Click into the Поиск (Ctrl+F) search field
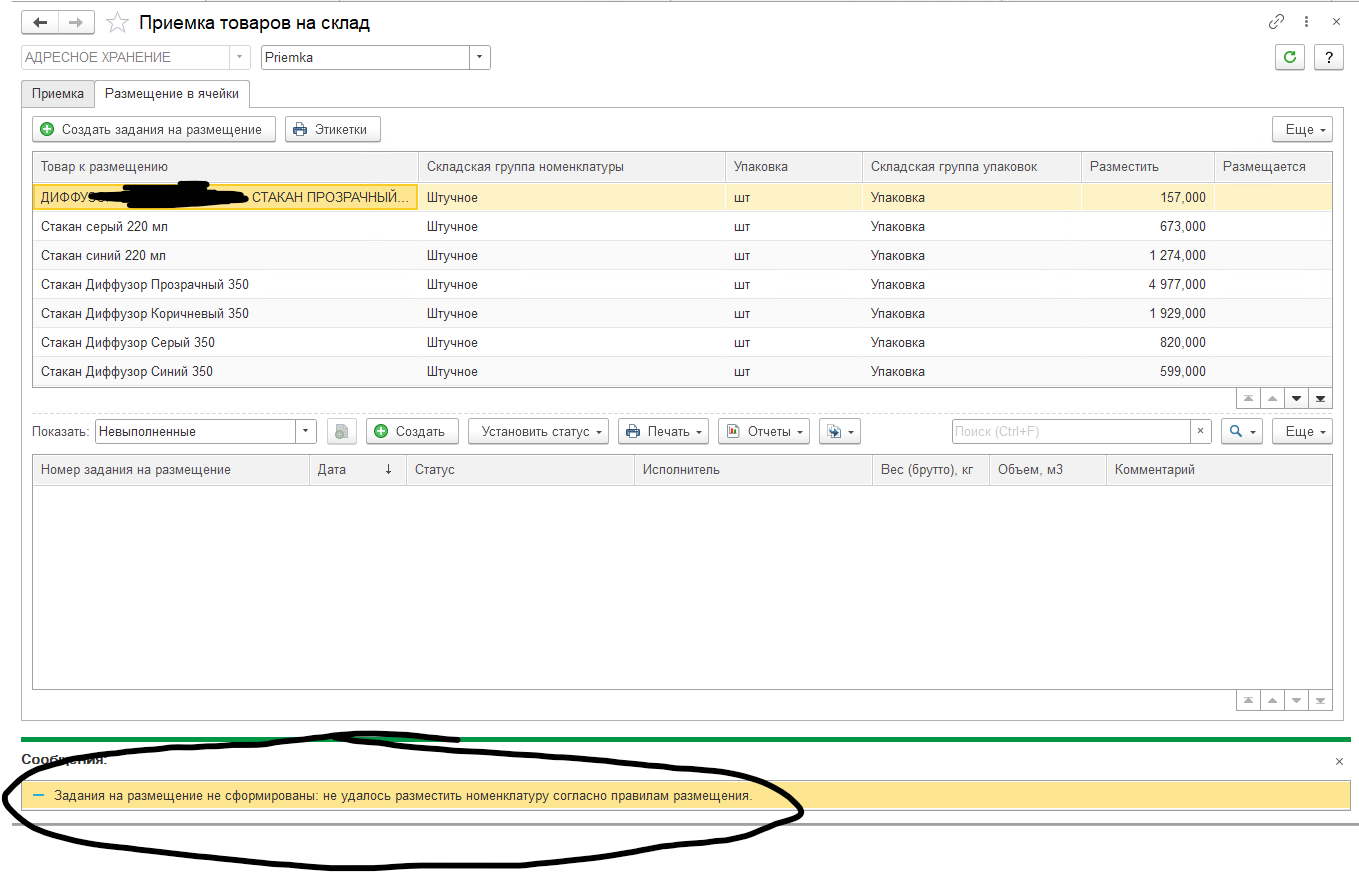Screen dimensions: 1359x872 1070,431
